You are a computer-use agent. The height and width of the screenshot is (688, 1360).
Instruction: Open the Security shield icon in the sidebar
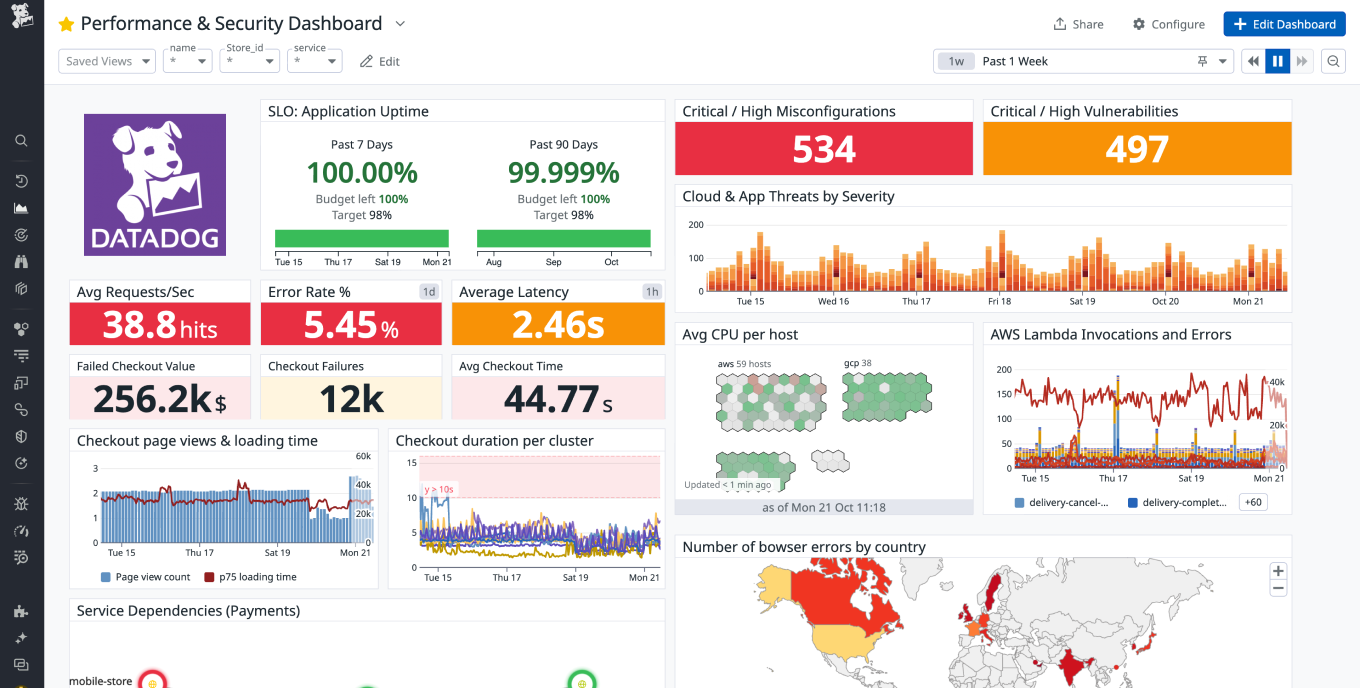tap(21, 436)
